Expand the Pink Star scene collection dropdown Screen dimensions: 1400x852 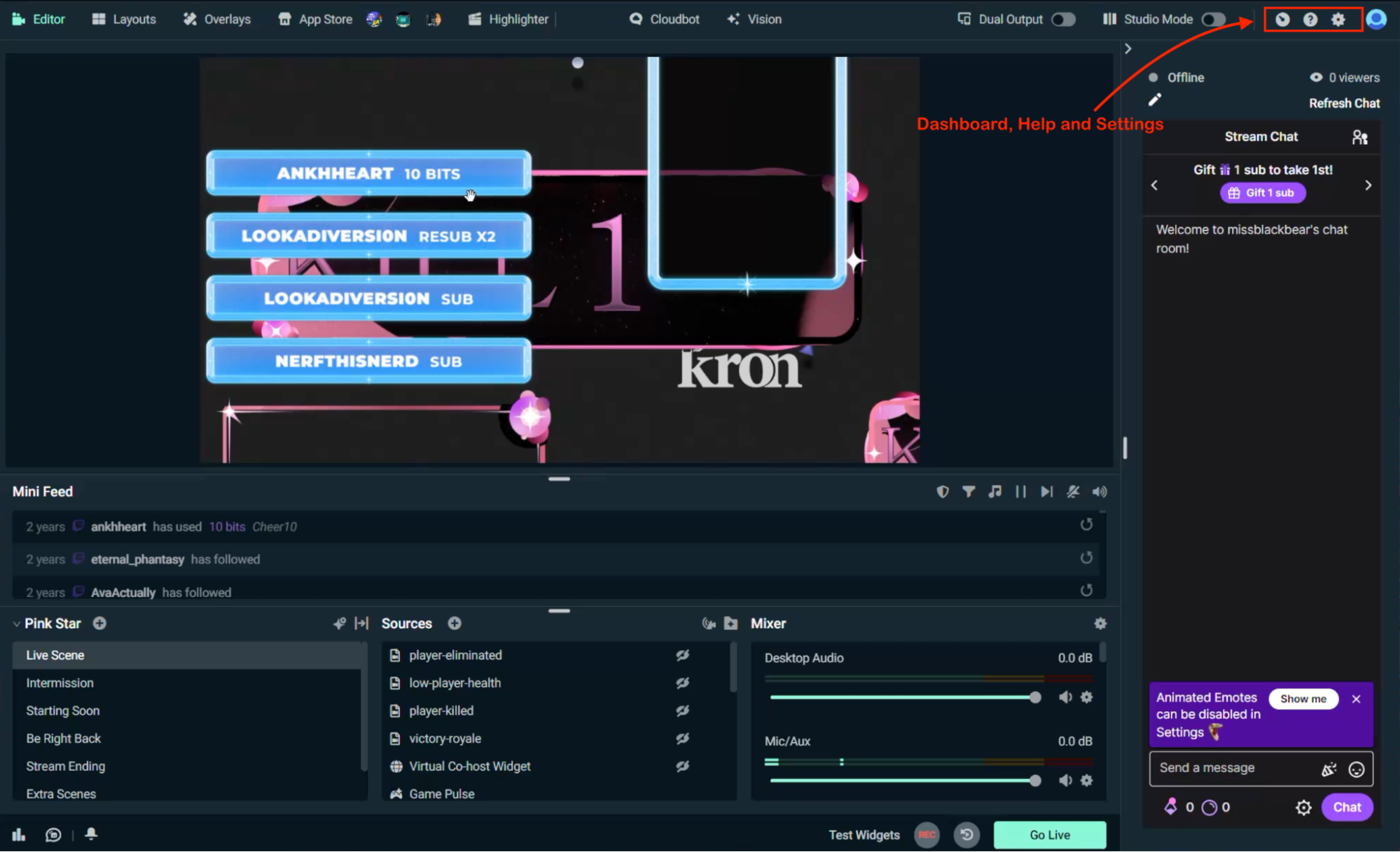[17, 624]
